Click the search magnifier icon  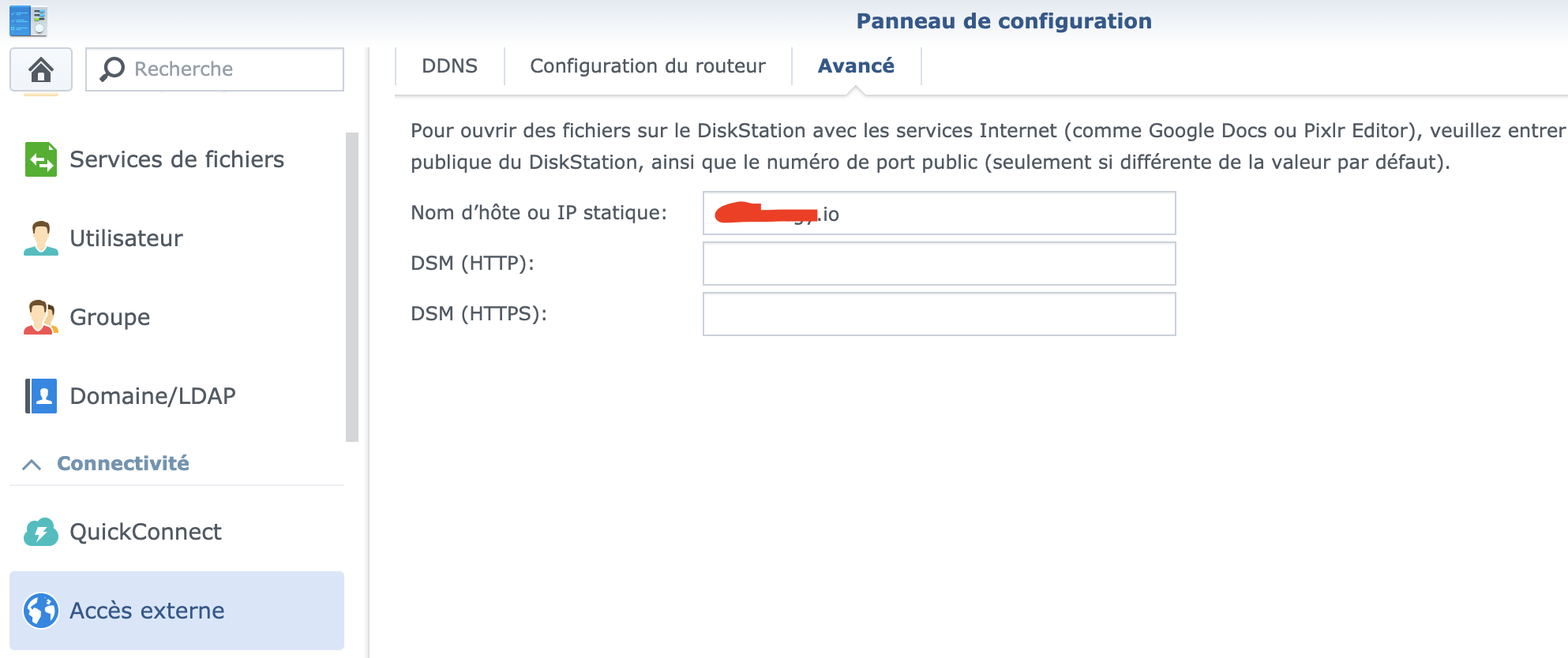[112, 69]
